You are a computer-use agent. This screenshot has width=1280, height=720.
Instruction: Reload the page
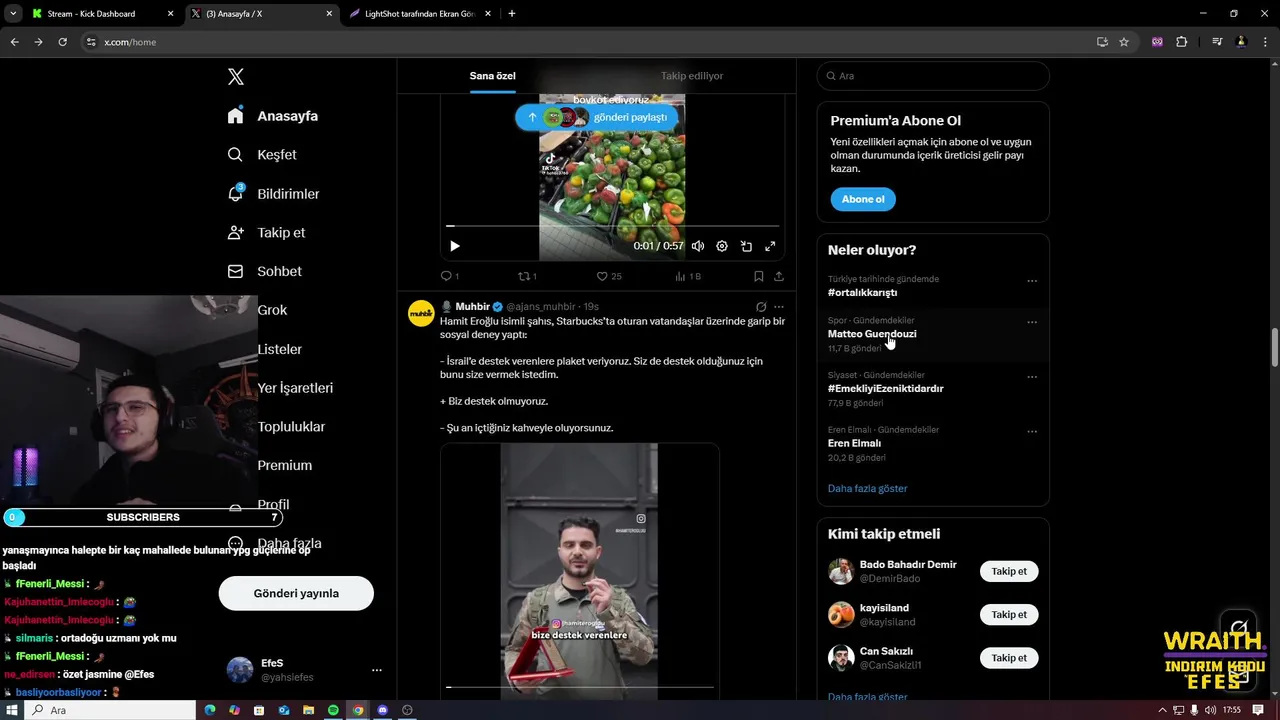tap(62, 42)
